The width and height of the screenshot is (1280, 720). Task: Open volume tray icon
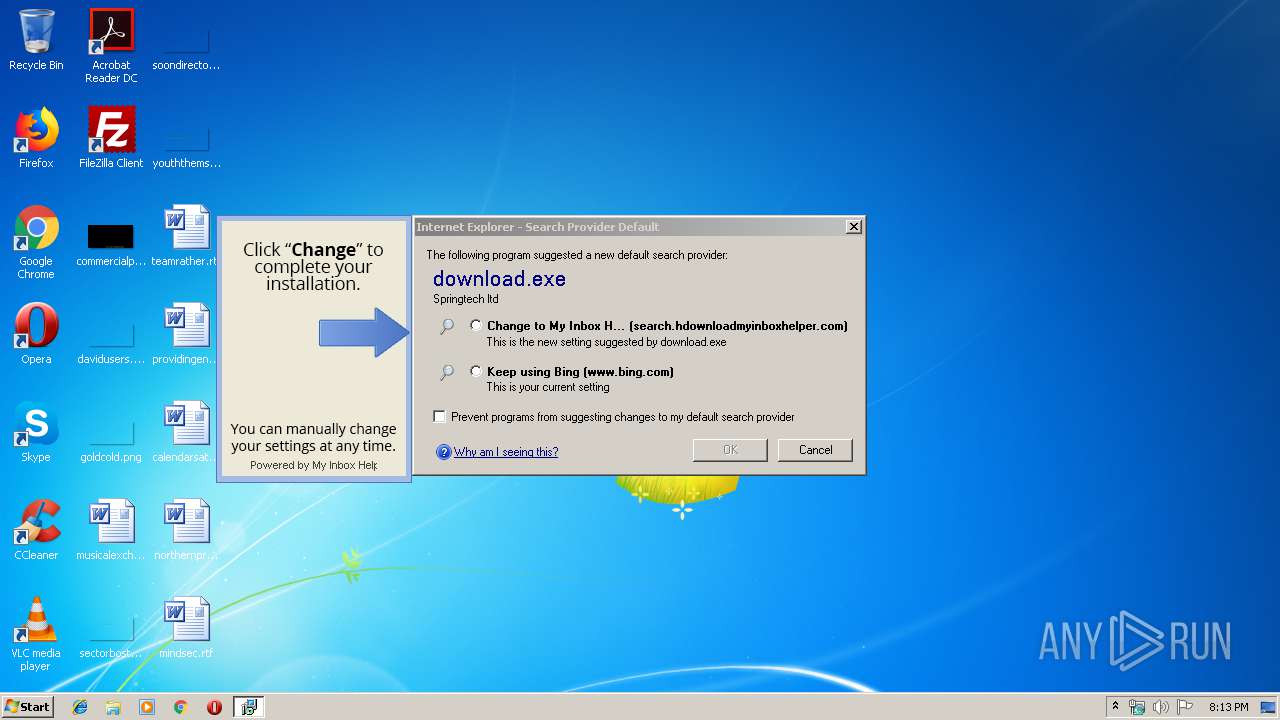point(1161,707)
